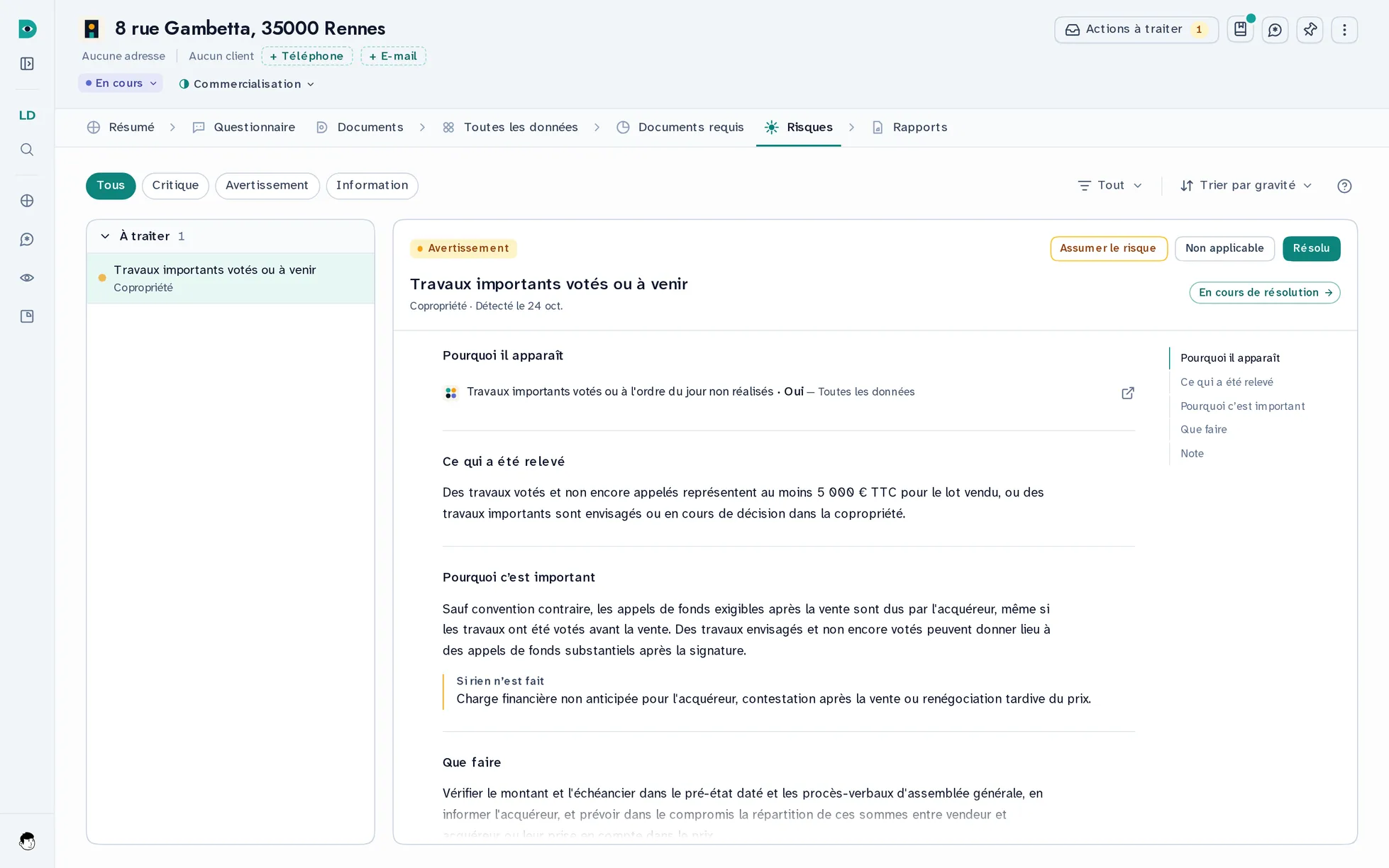Toggle the sidebar panel icon
The image size is (1389, 868).
[x=27, y=64]
